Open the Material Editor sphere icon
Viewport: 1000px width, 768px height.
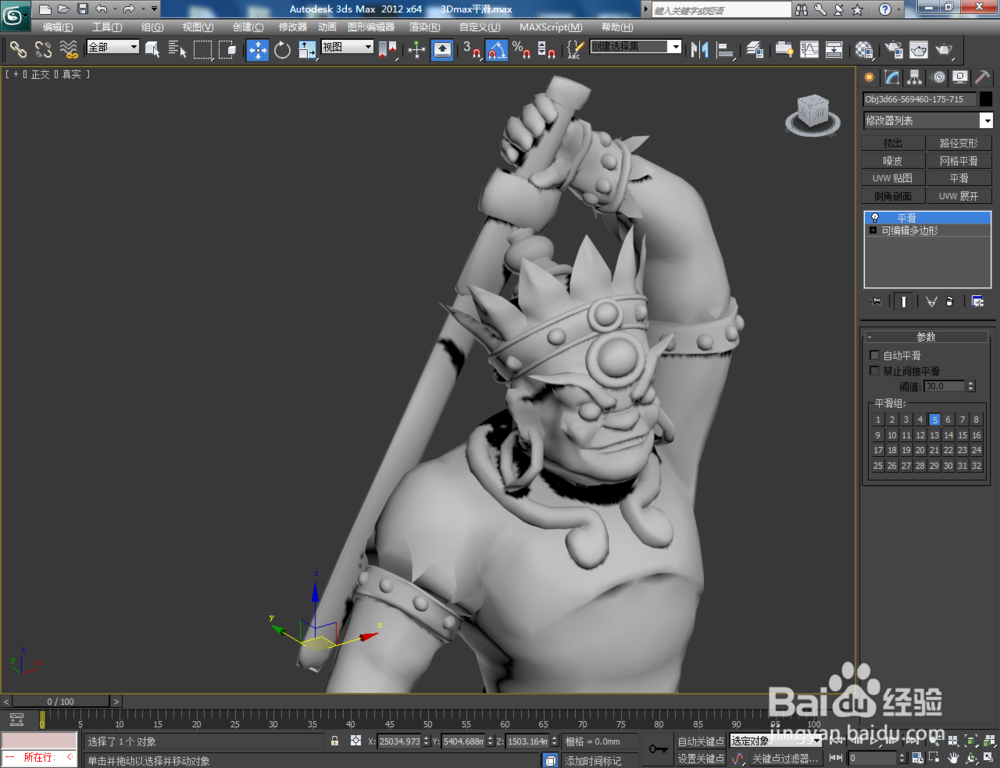click(864, 50)
